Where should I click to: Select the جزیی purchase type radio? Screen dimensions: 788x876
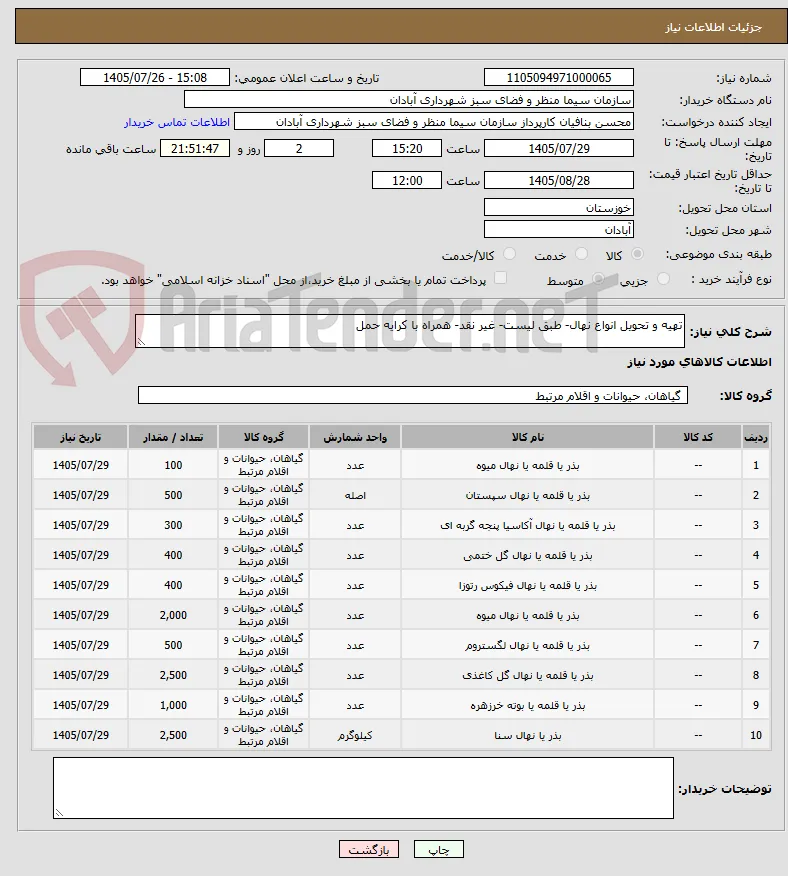click(663, 278)
